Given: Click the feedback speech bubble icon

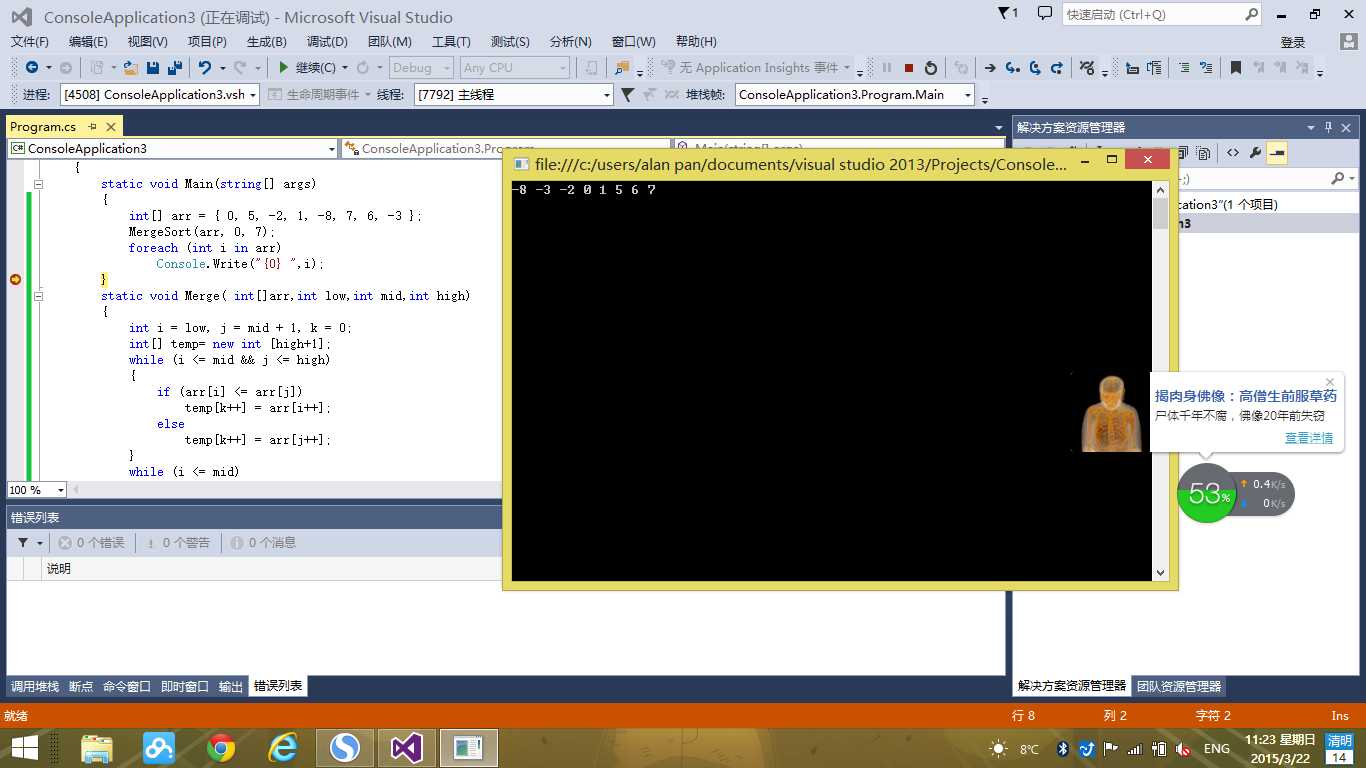Looking at the screenshot, I should 1044,13.
